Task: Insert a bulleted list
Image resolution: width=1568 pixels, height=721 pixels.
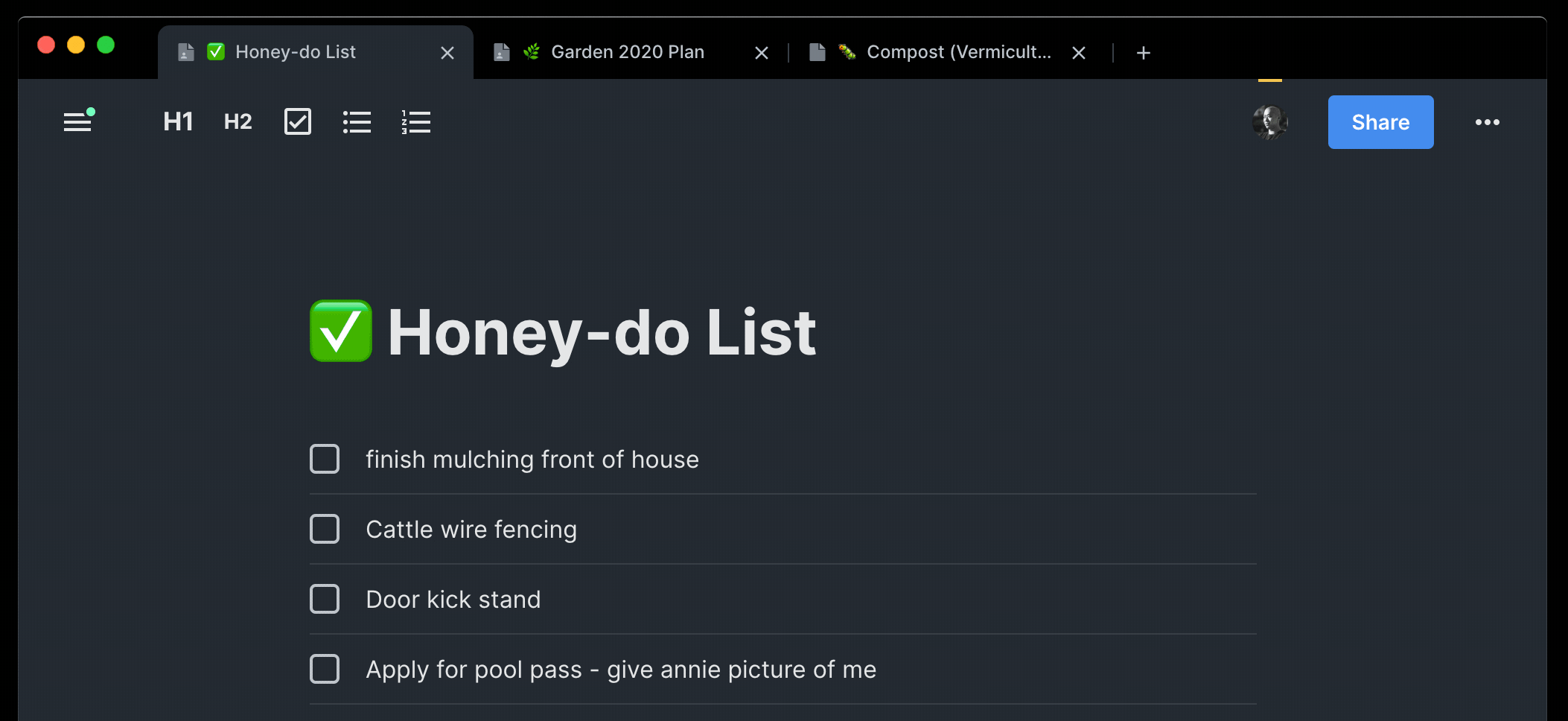Action: (x=357, y=121)
